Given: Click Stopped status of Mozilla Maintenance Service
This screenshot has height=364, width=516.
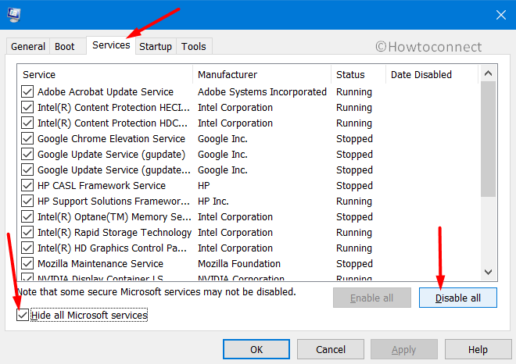Looking at the screenshot, I should tap(354, 264).
